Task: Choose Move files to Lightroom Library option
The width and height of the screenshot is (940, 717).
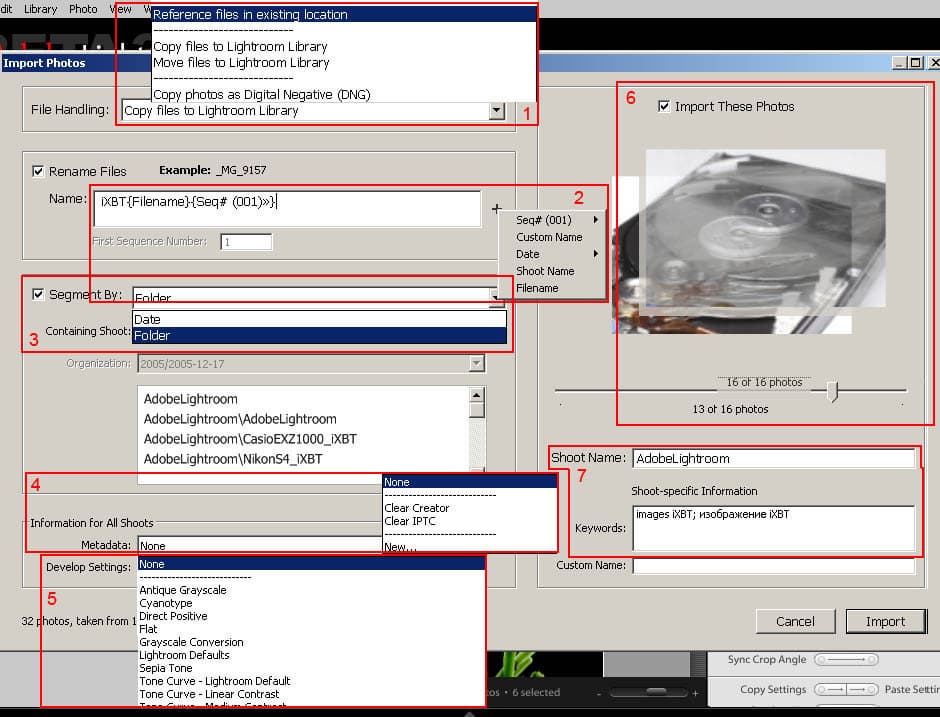Action: coord(241,63)
